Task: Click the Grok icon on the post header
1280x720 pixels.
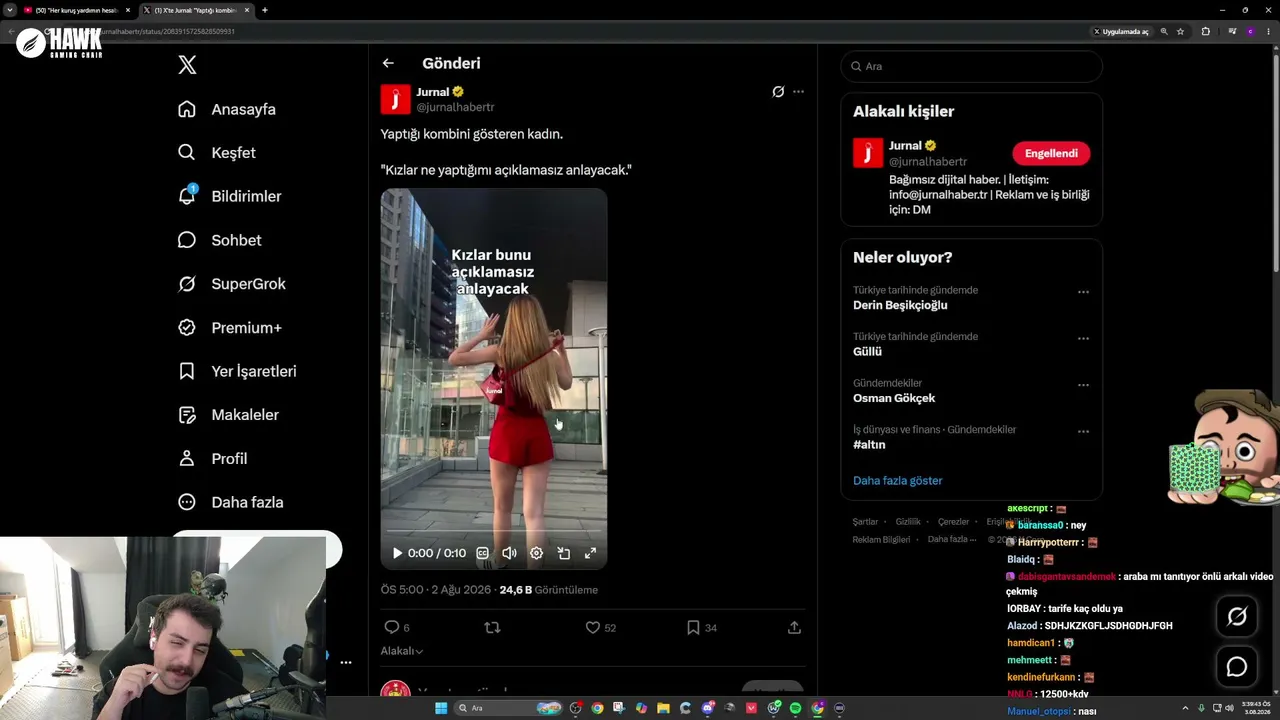Action: 778,92
